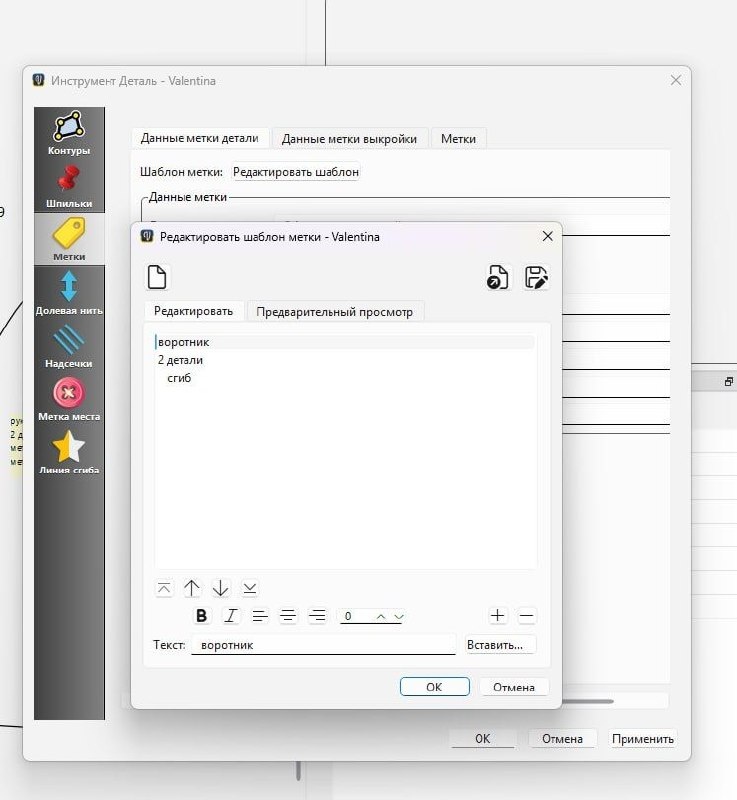The image size is (737, 800).
Task: Align the line text to the right
Action: (x=317, y=616)
